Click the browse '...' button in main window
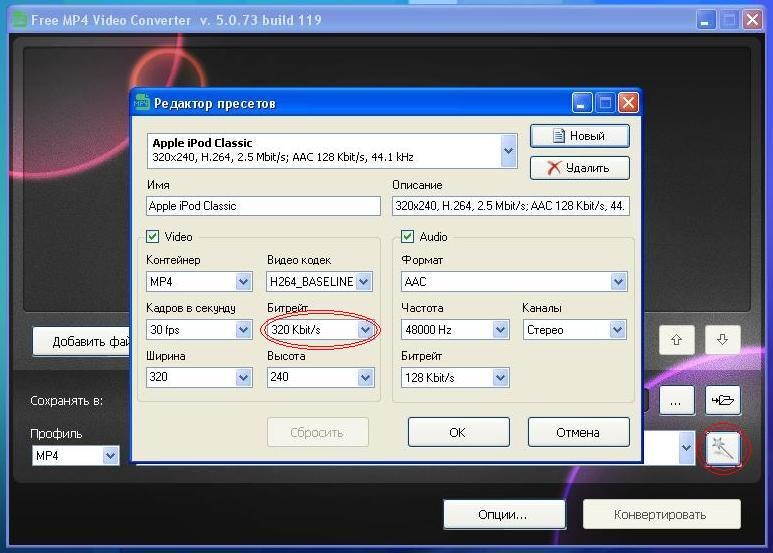The height and width of the screenshot is (553, 773). 676,401
